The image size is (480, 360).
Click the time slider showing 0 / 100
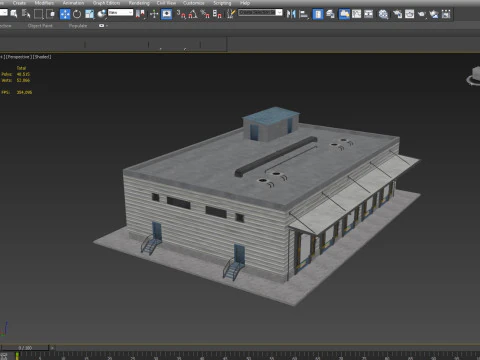click(25, 348)
